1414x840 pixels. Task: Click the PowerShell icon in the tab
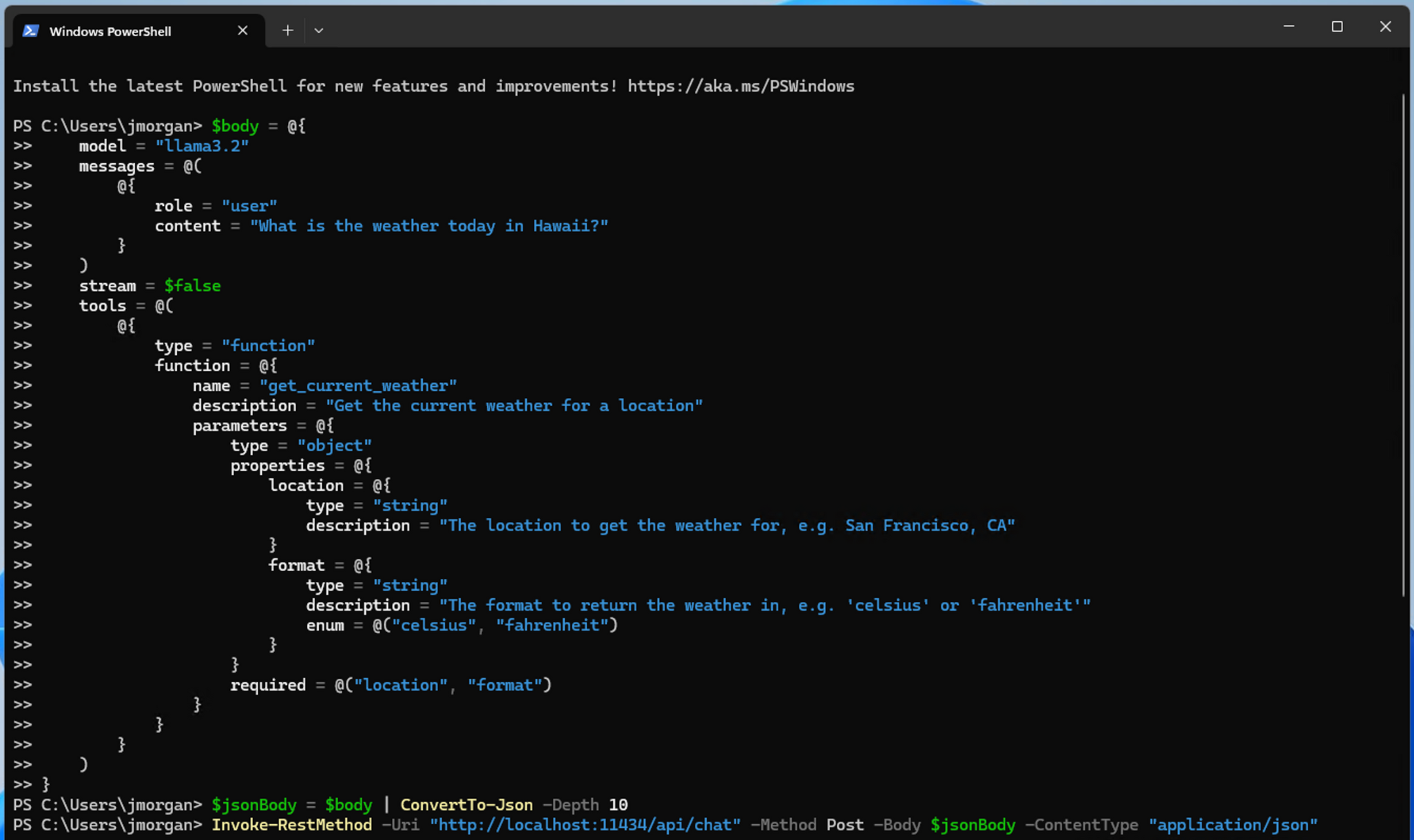(31, 31)
